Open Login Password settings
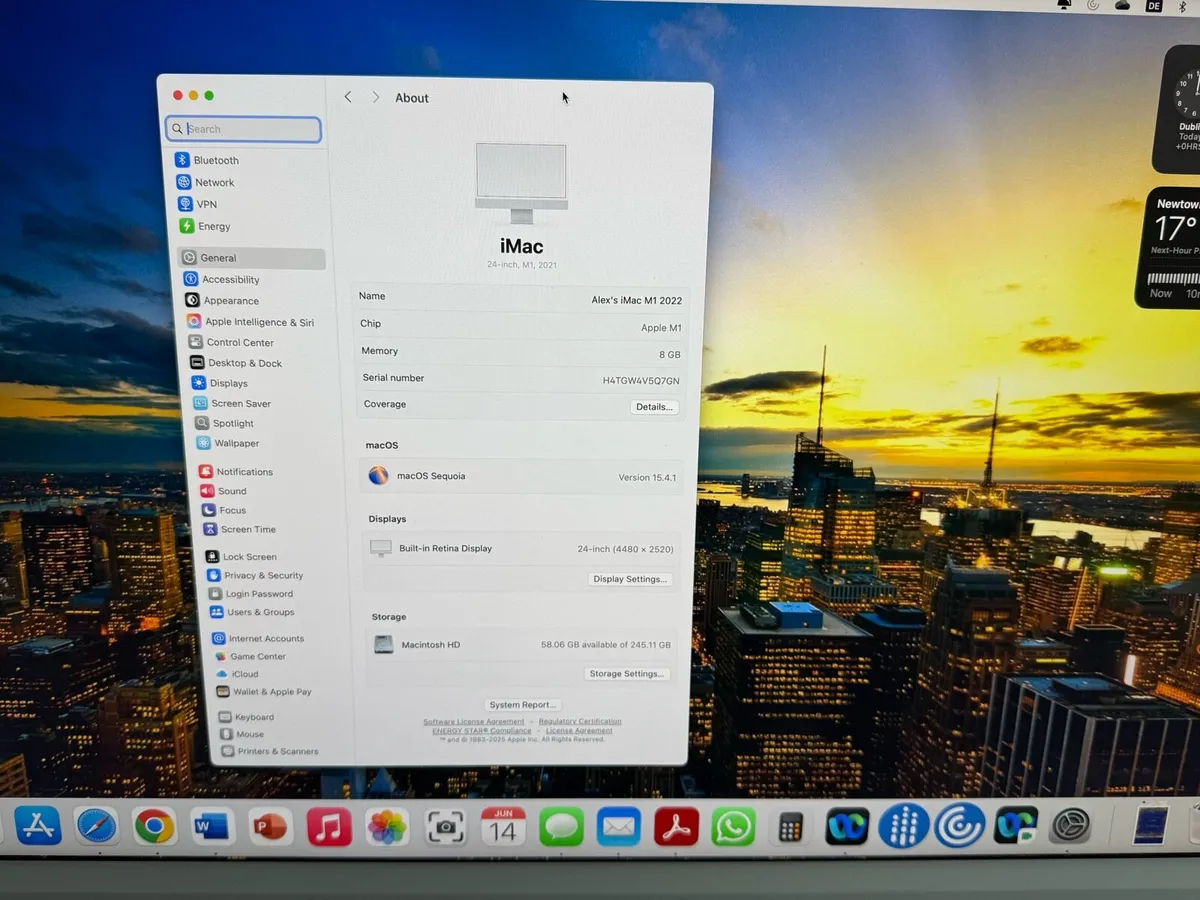Image resolution: width=1200 pixels, height=900 pixels. [251, 593]
